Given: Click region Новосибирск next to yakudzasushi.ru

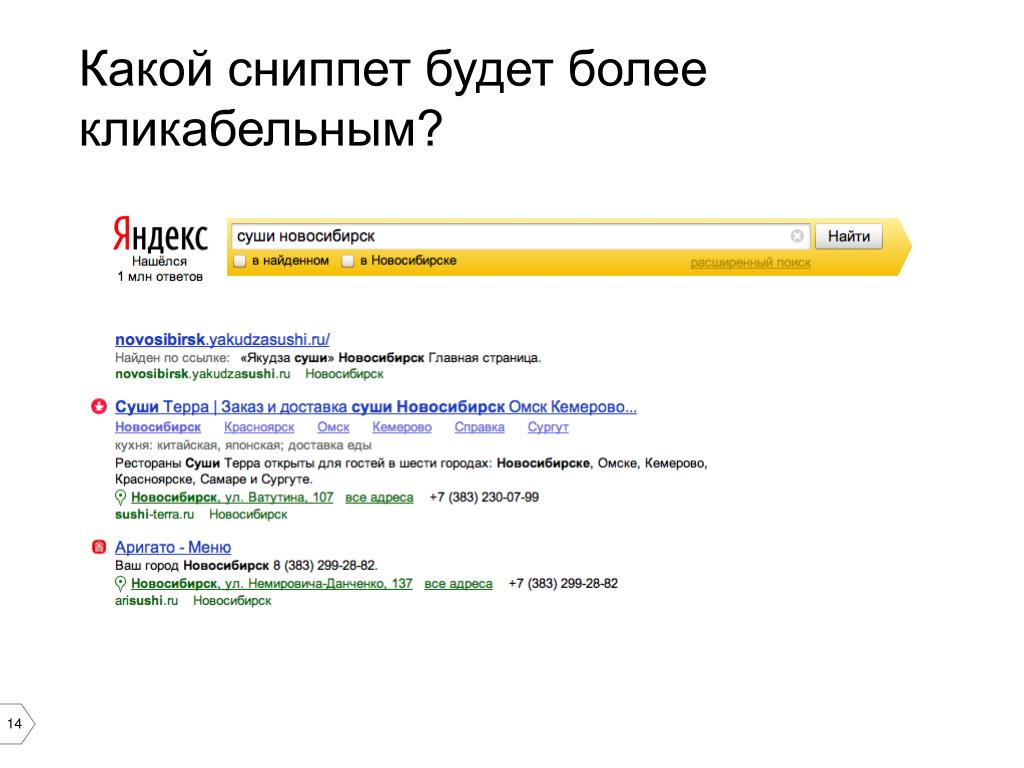Looking at the screenshot, I should click(344, 374).
